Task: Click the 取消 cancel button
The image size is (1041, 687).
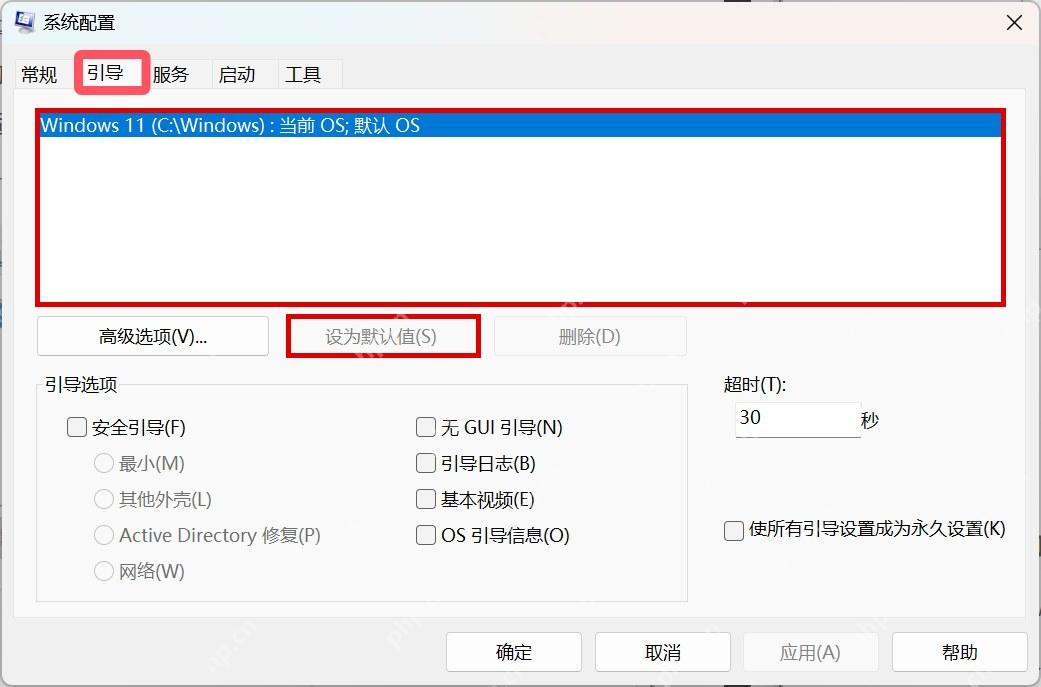Action: point(663,652)
